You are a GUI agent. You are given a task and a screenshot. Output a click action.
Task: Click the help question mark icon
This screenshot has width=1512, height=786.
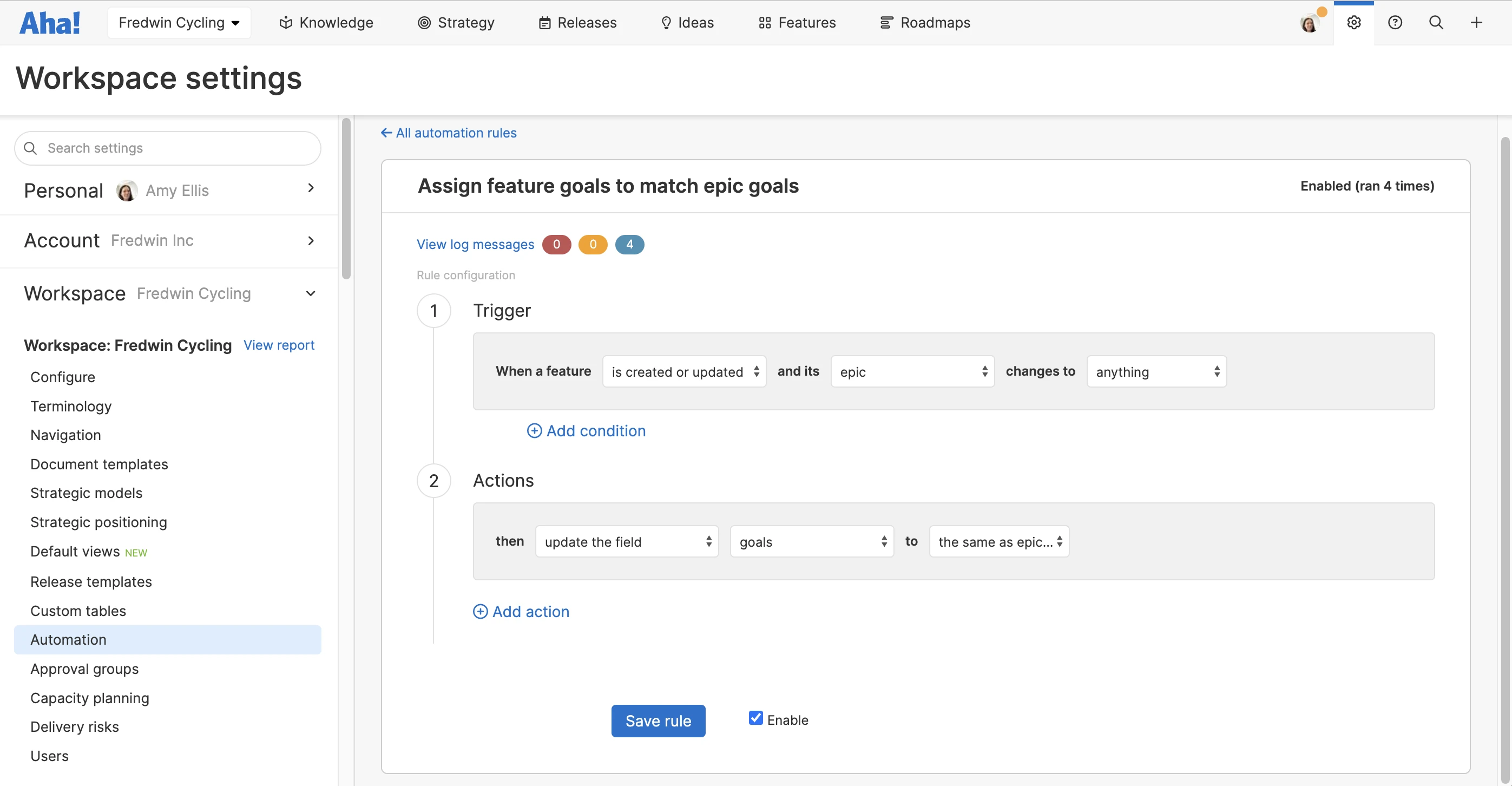tap(1395, 22)
